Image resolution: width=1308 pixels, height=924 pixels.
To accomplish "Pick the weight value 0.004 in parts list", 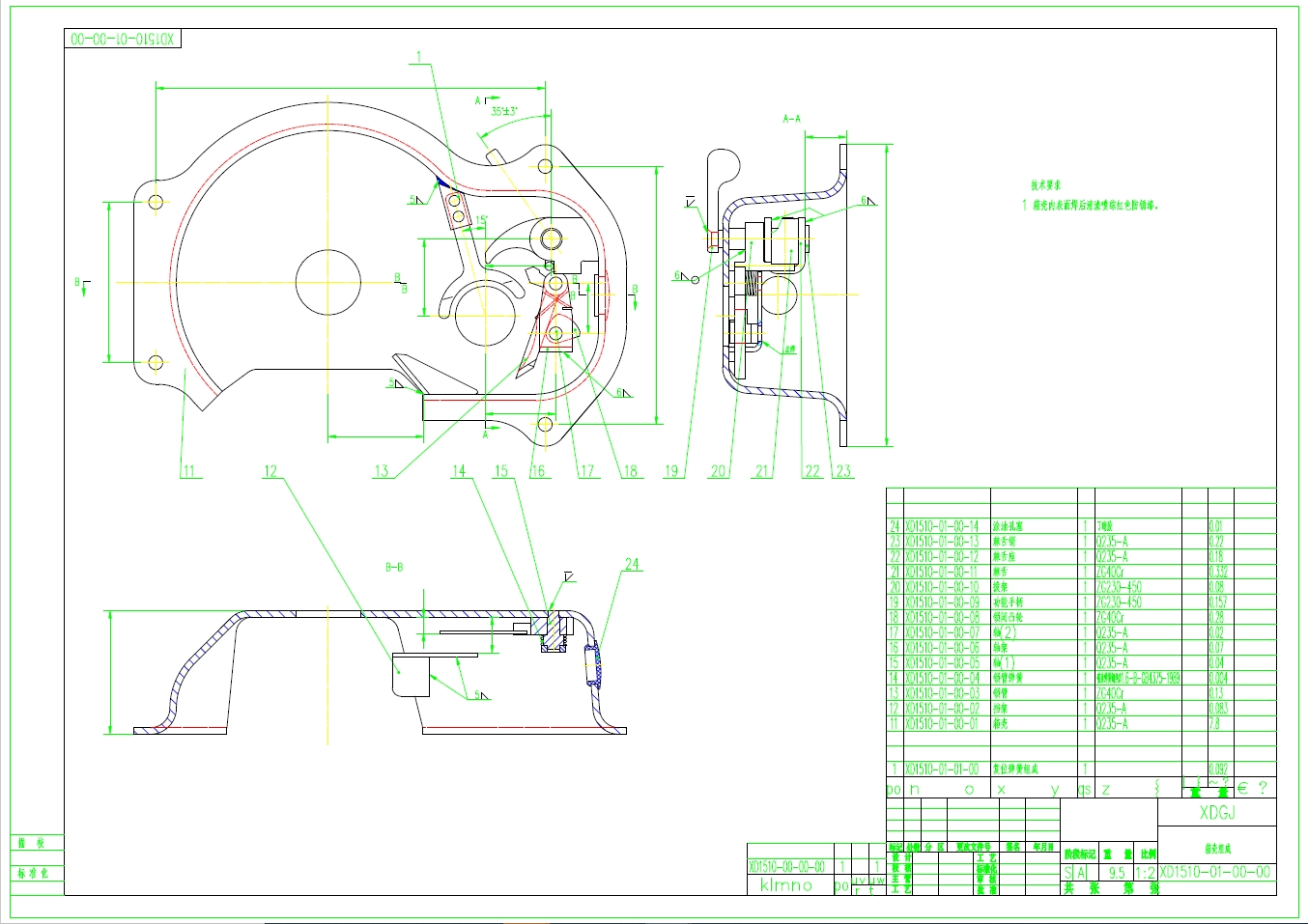I will point(1218,678).
